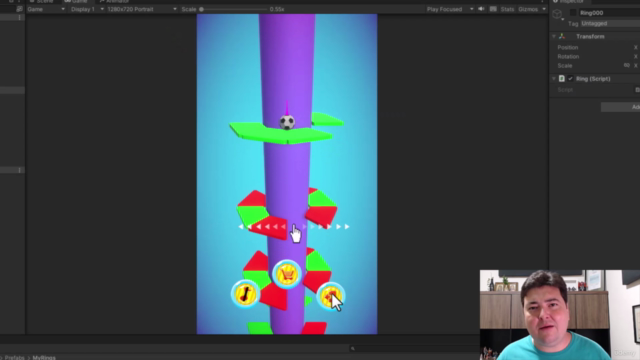The image size is (640, 360).
Task: Open the Gizmos dropdown arrow
Action: click(x=544, y=9)
